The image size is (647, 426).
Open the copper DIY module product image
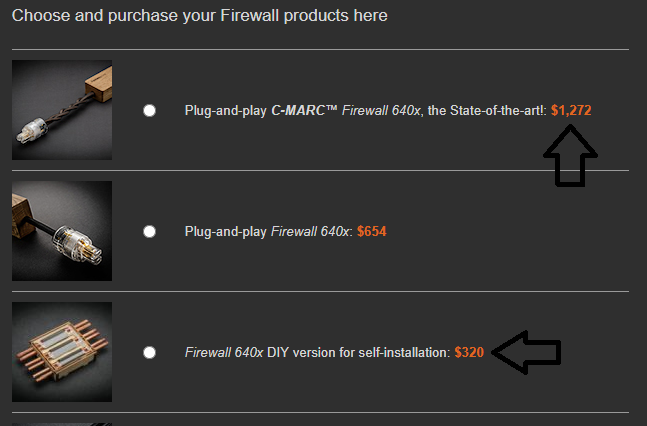pyautogui.click(x=62, y=352)
